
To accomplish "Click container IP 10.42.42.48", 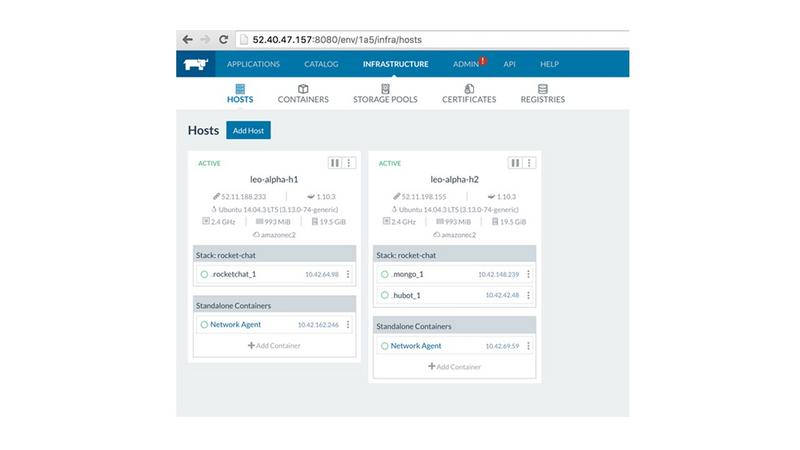I will pos(502,295).
